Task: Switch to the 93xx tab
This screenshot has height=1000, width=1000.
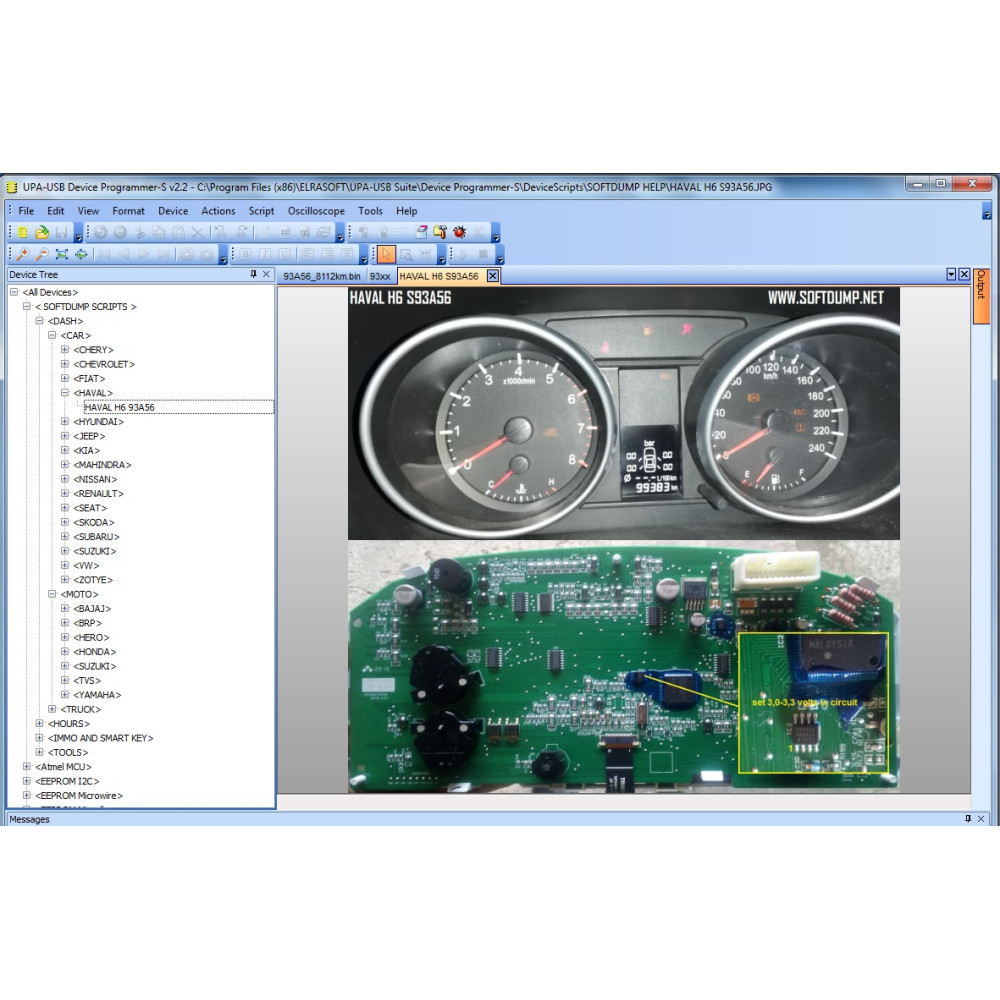Action: point(380,276)
